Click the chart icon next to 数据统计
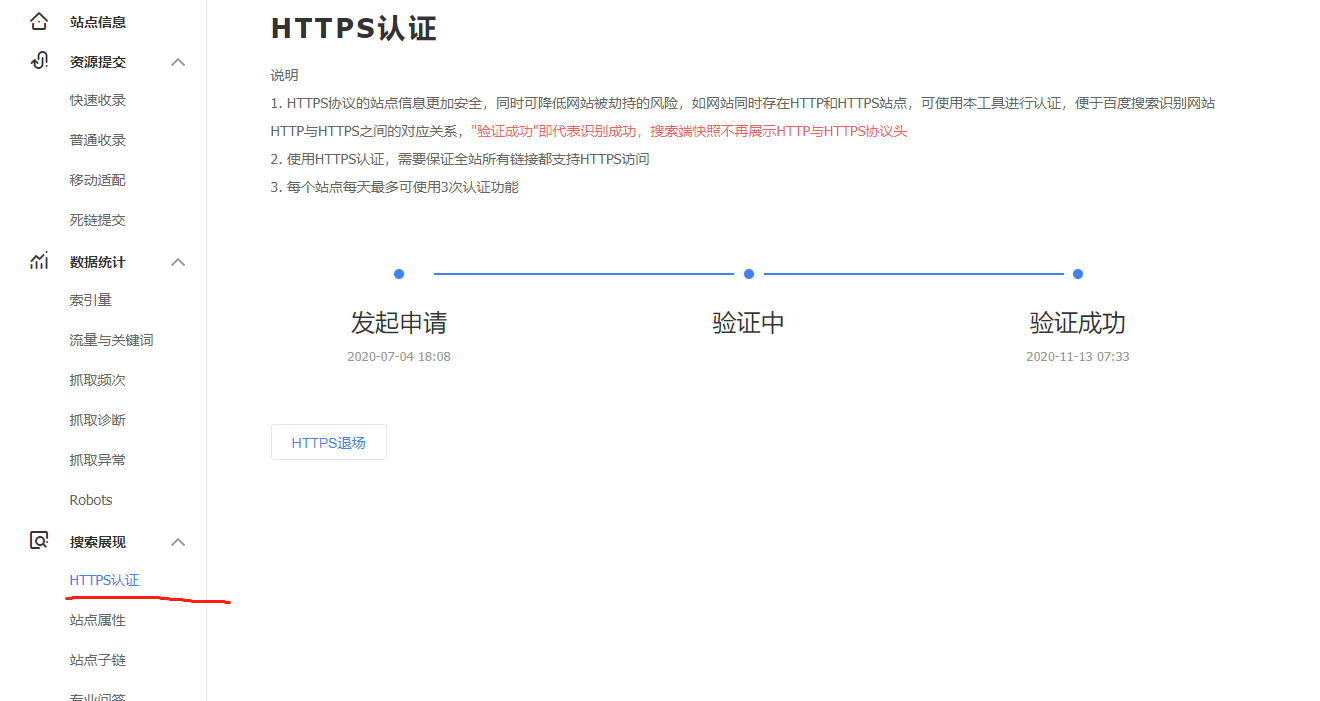This screenshot has width=1320, height=701. (38, 261)
